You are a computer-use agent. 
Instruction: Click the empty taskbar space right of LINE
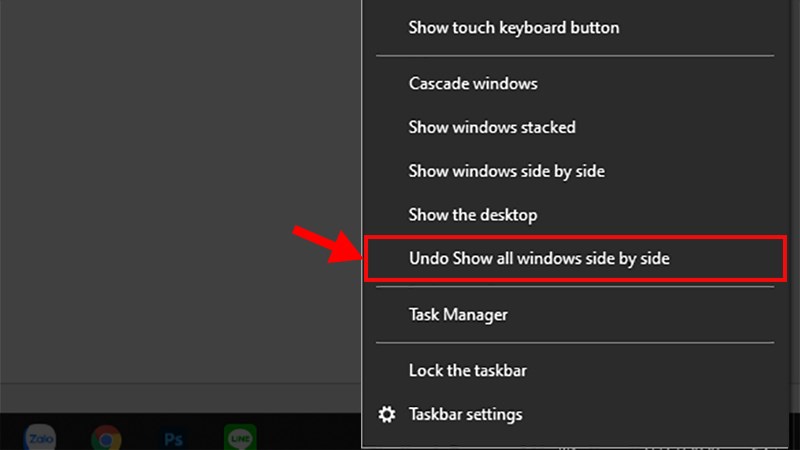(309, 432)
